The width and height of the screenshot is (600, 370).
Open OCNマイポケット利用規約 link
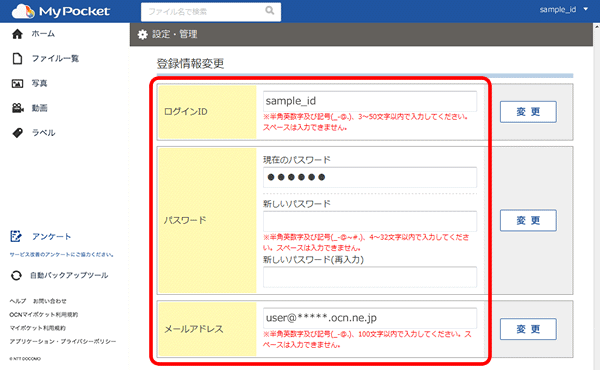[x=44, y=315]
